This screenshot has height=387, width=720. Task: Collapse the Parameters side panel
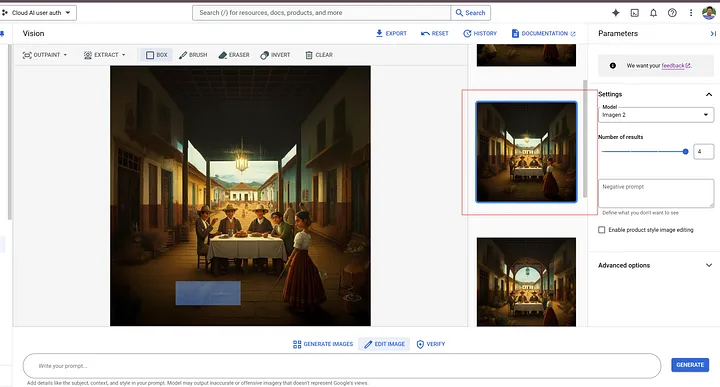click(713, 34)
